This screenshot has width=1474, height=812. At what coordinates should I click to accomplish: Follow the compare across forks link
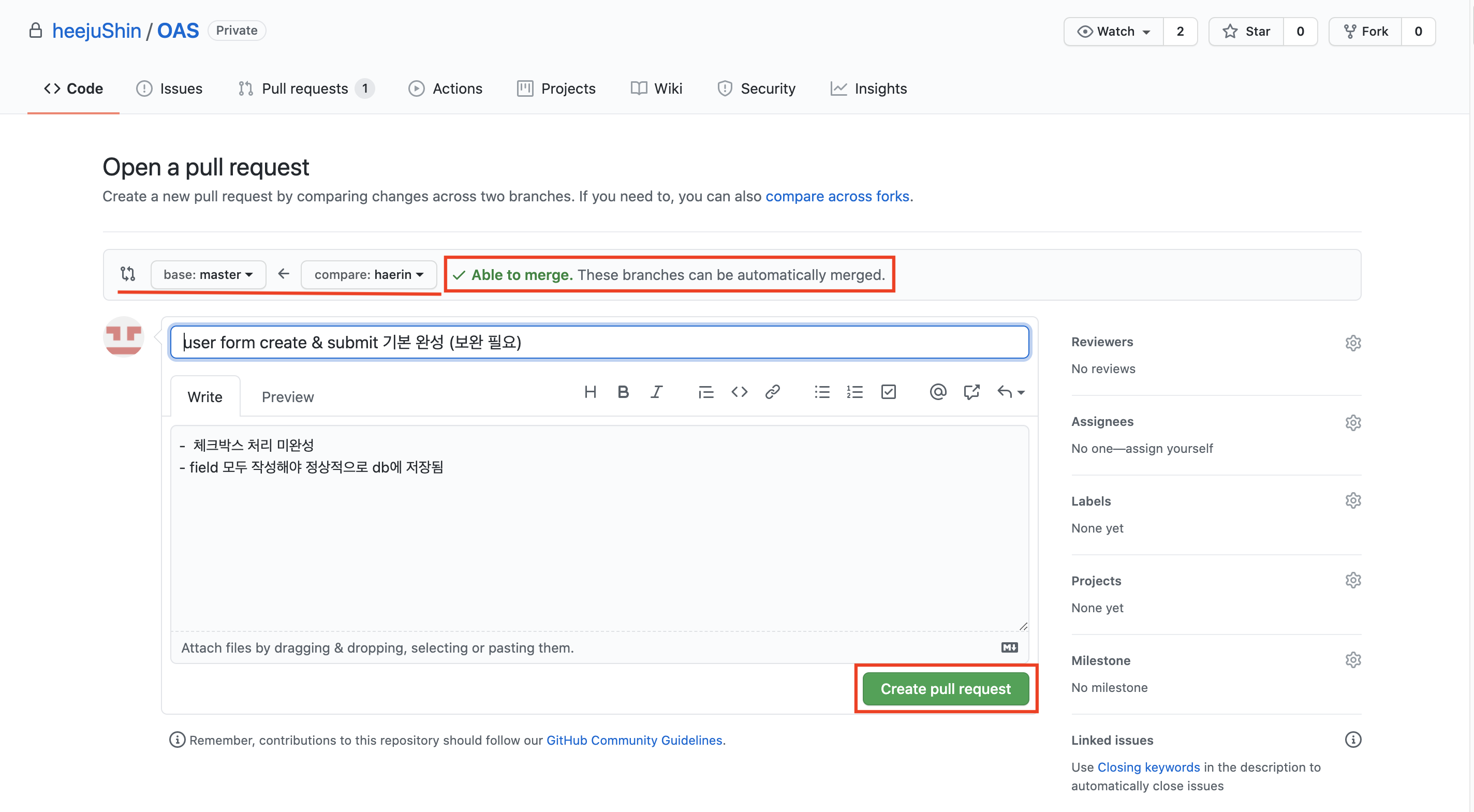837,196
